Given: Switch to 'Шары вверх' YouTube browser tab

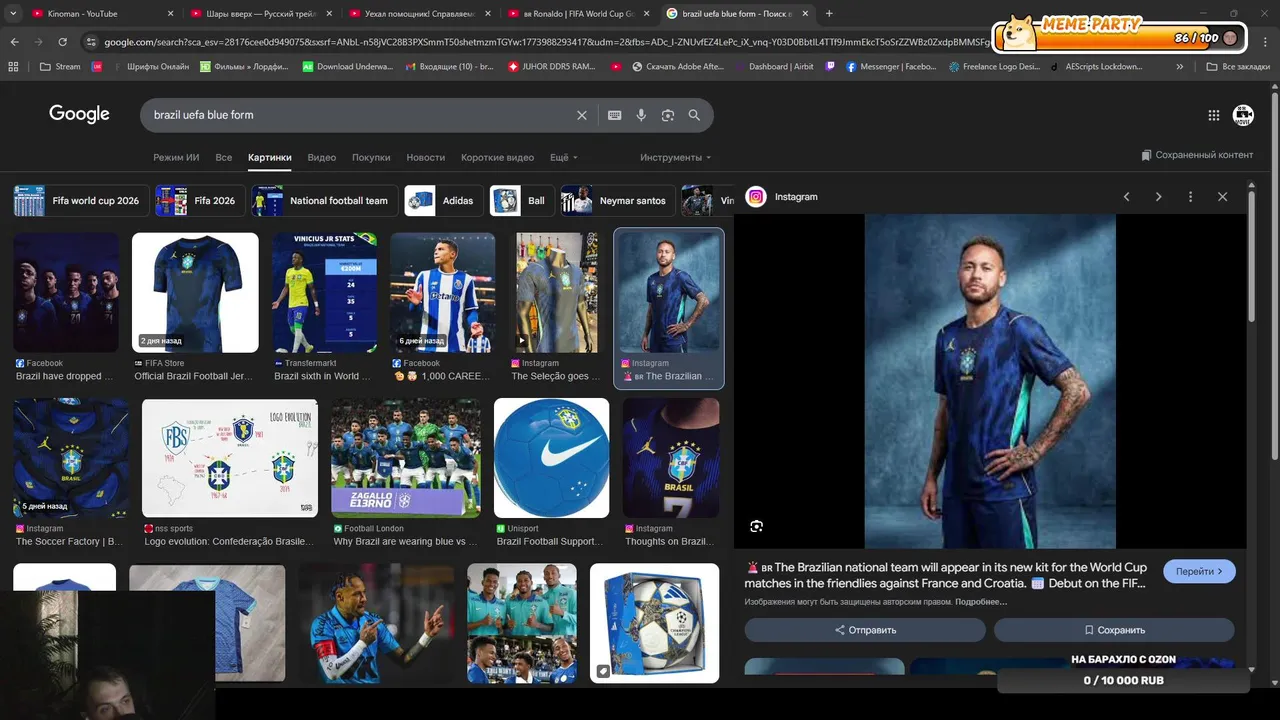Looking at the screenshot, I should click(260, 13).
